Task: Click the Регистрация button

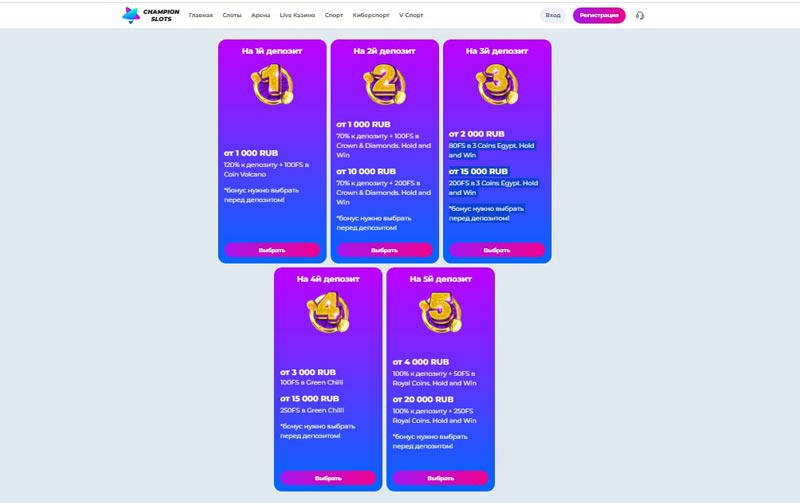Action: (599, 15)
